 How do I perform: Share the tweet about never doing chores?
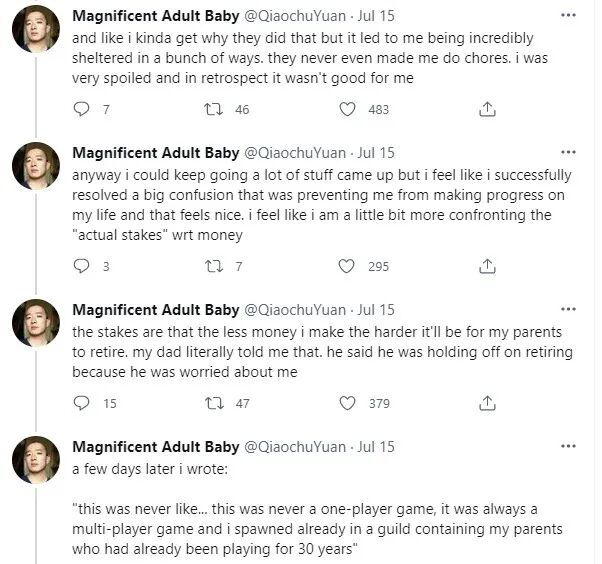pyautogui.click(x=487, y=109)
